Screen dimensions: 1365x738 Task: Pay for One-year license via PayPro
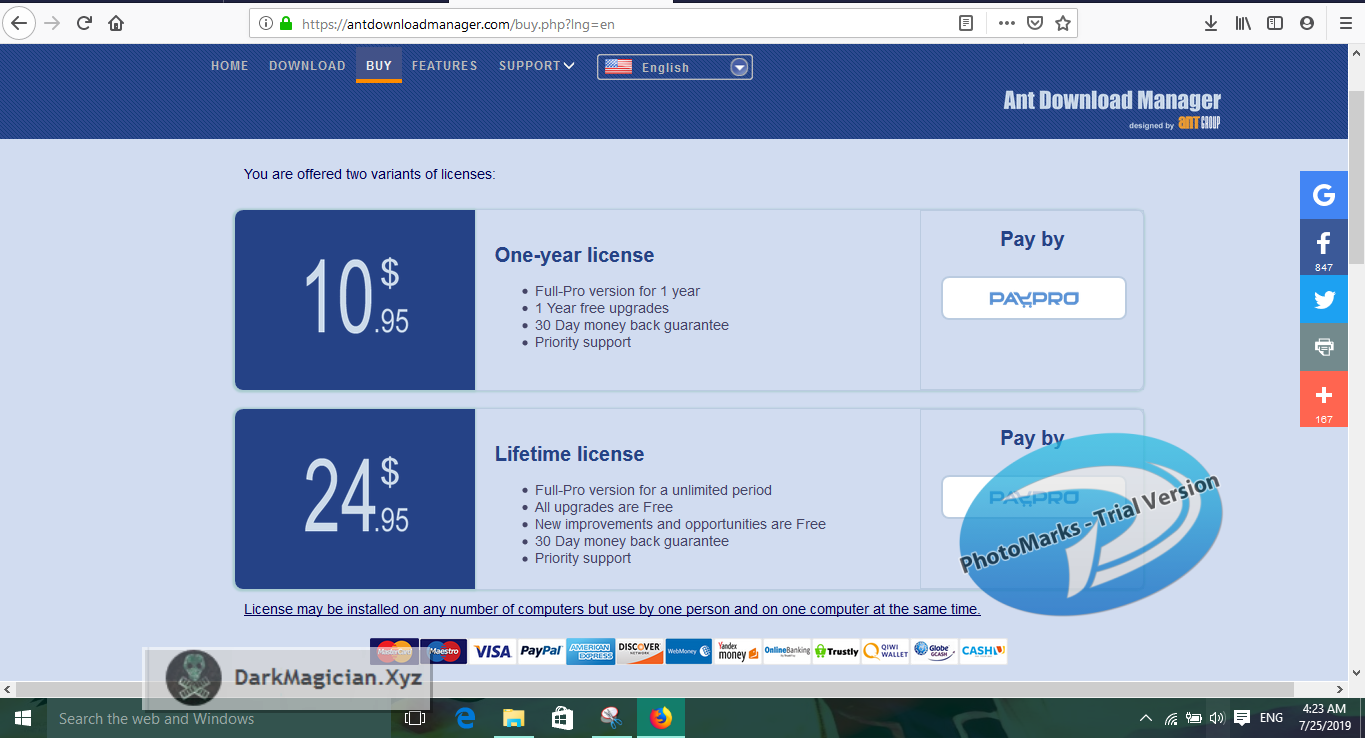pyautogui.click(x=1033, y=298)
